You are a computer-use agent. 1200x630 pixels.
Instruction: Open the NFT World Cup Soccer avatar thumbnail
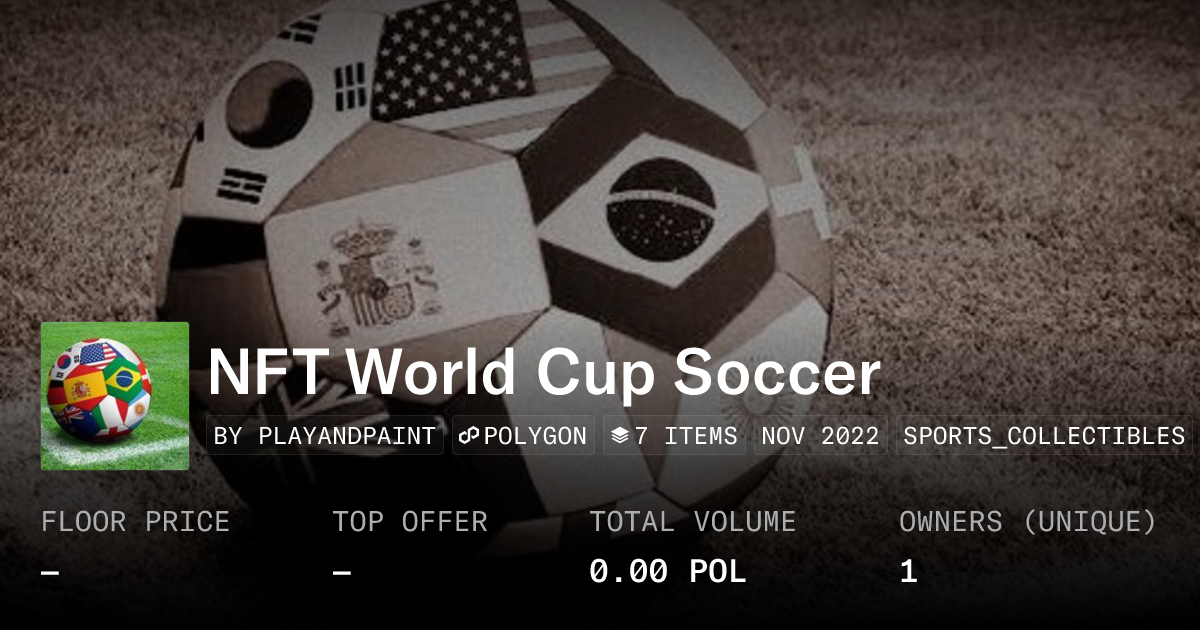click(115, 396)
